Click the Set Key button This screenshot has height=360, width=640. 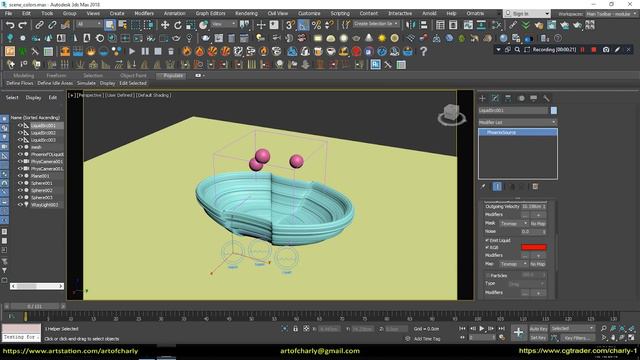coord(538,338)
